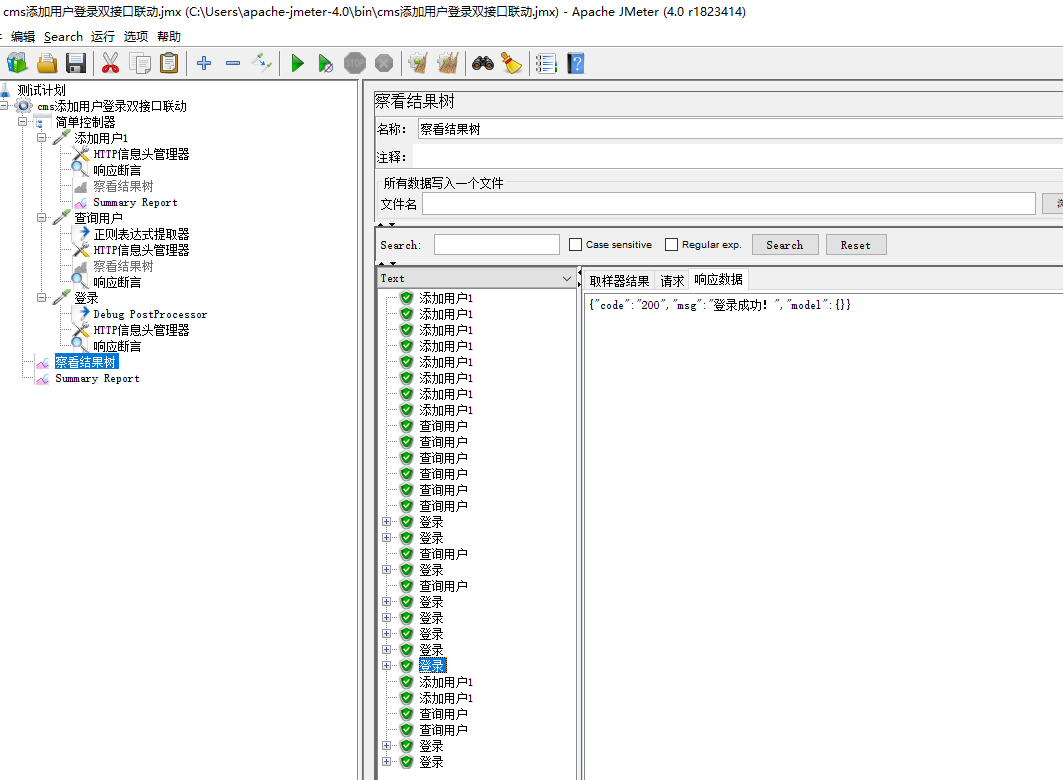Viewport: 1063px width, 780px height.
Task: Copy element using toolbar copy icon
Action: (140, 63)
